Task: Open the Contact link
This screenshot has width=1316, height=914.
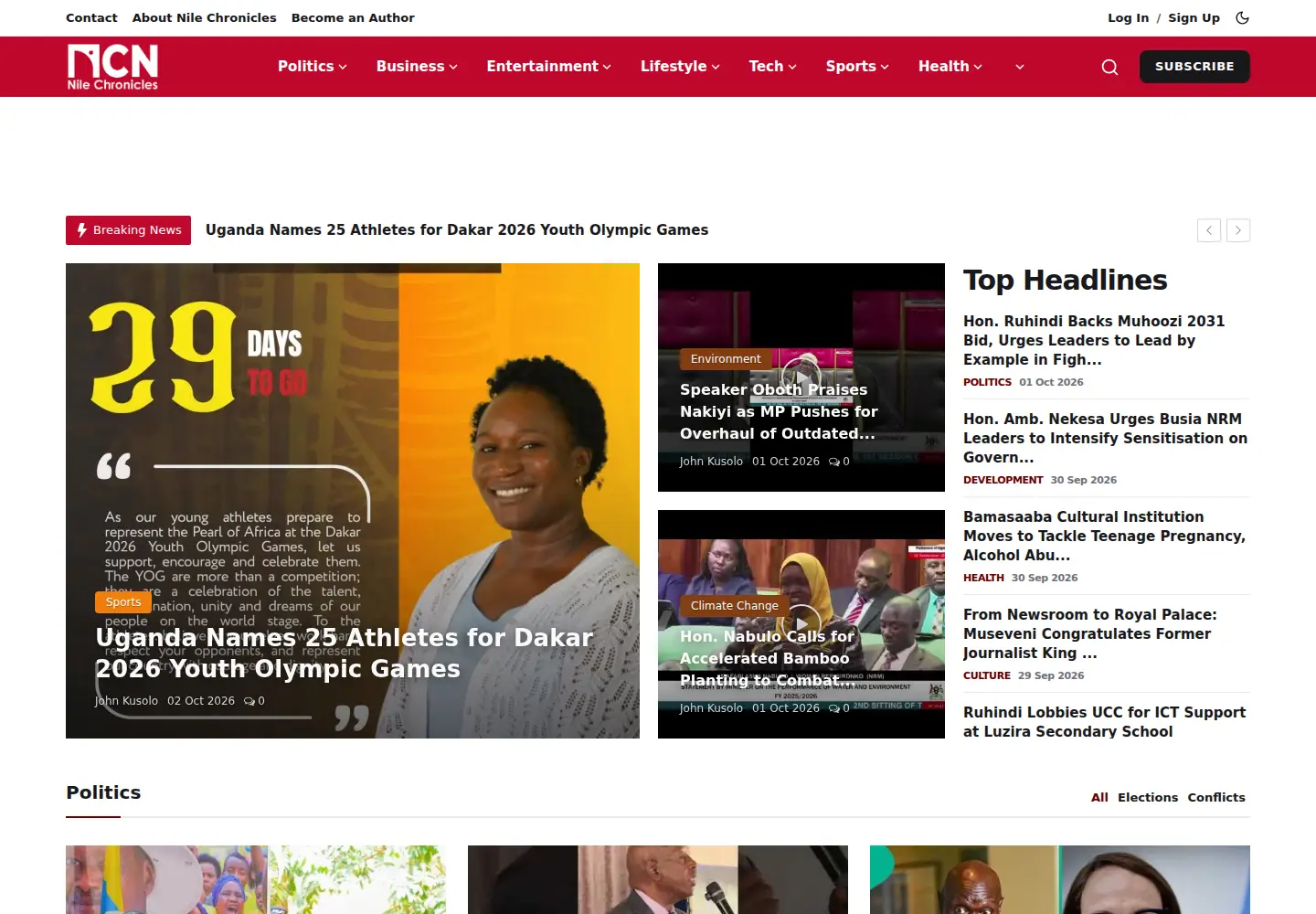Action: click(x=91, y=17)
